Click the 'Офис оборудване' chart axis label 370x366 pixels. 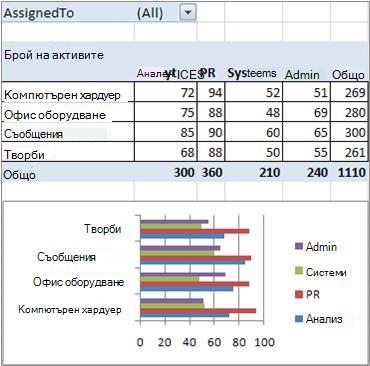(x=79, y=282)
